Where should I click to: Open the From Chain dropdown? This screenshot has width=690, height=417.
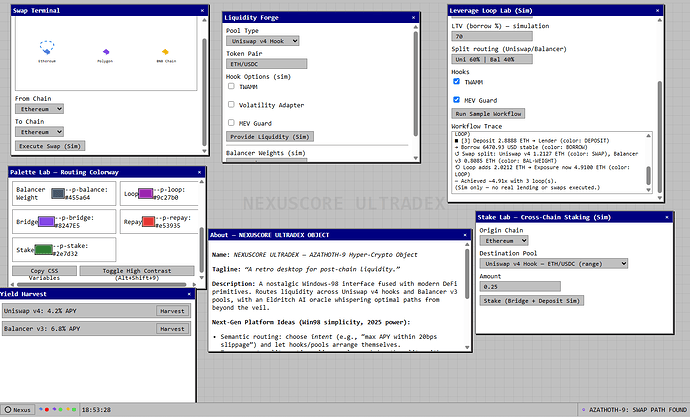point(40,109)
